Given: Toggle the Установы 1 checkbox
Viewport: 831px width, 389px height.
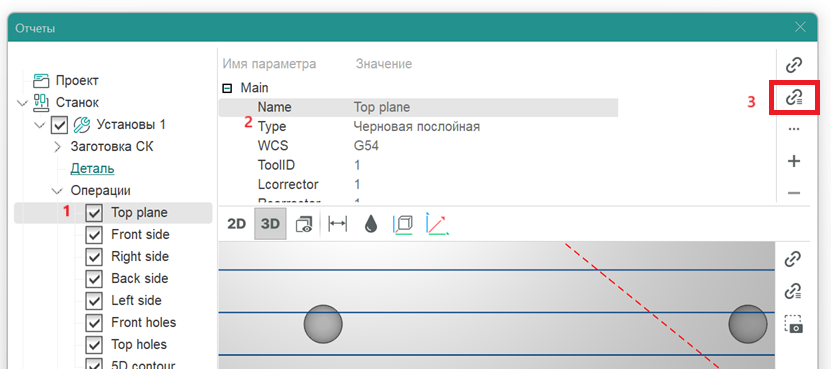Looking at the screenshot, I should pos(59,125).
